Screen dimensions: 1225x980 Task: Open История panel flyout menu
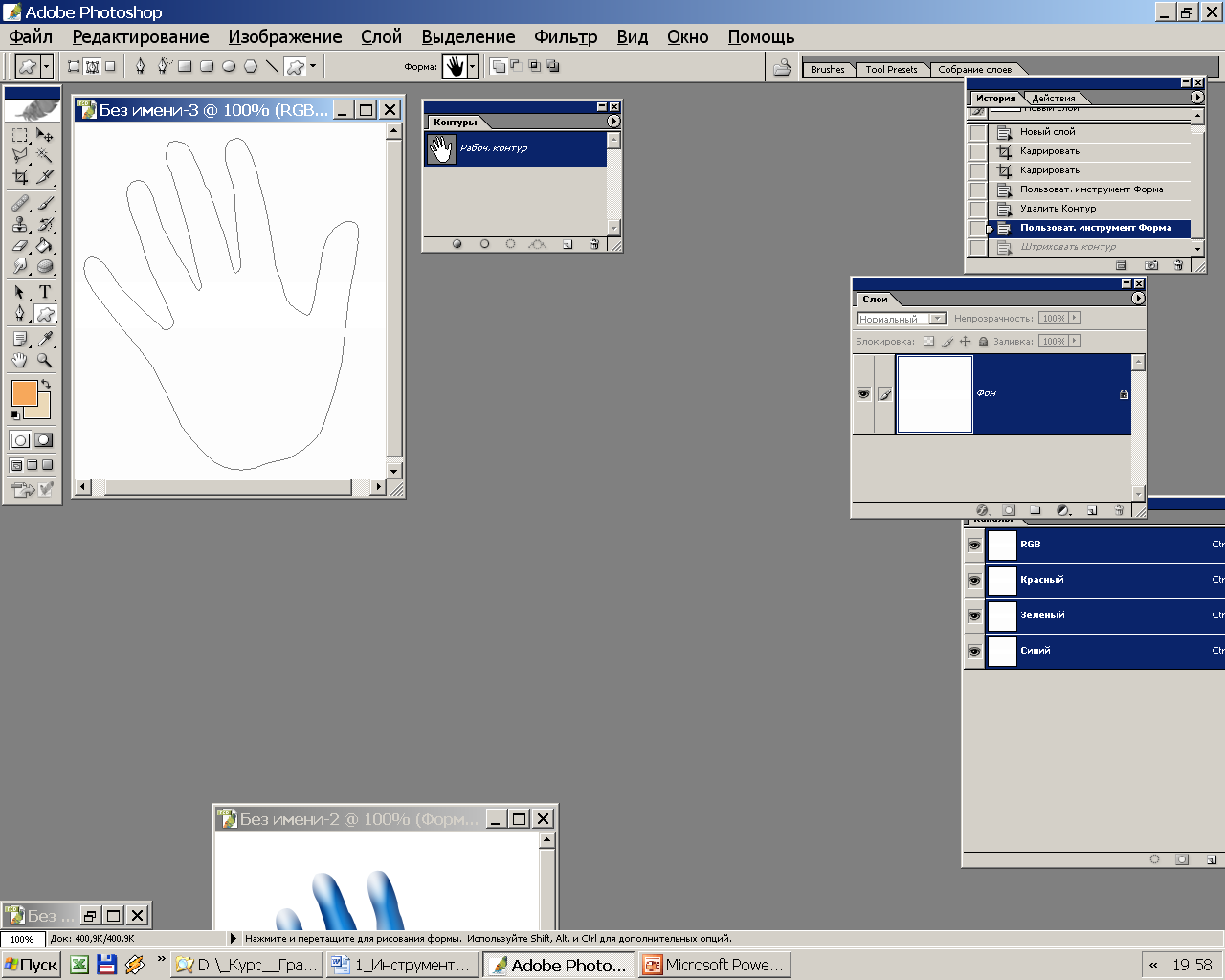point(1197,98)
